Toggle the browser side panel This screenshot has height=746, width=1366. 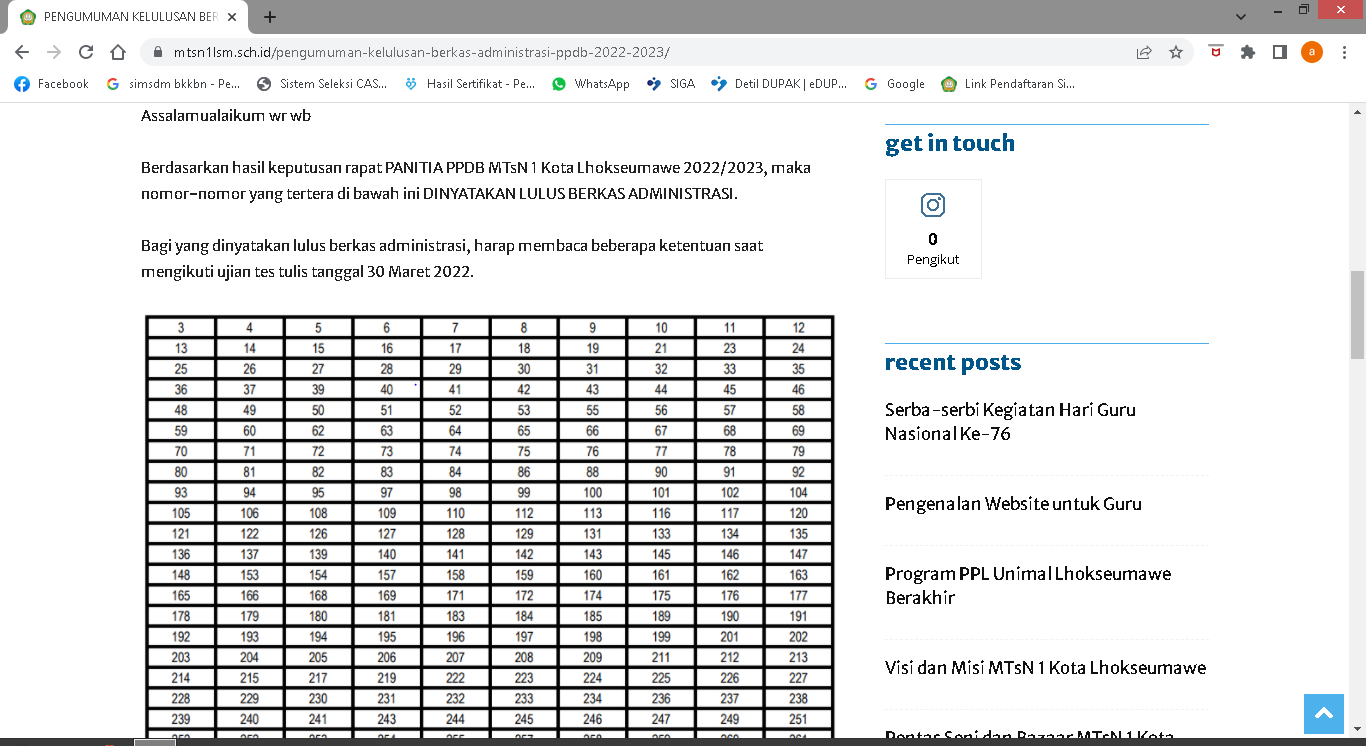click(1279, 52)
